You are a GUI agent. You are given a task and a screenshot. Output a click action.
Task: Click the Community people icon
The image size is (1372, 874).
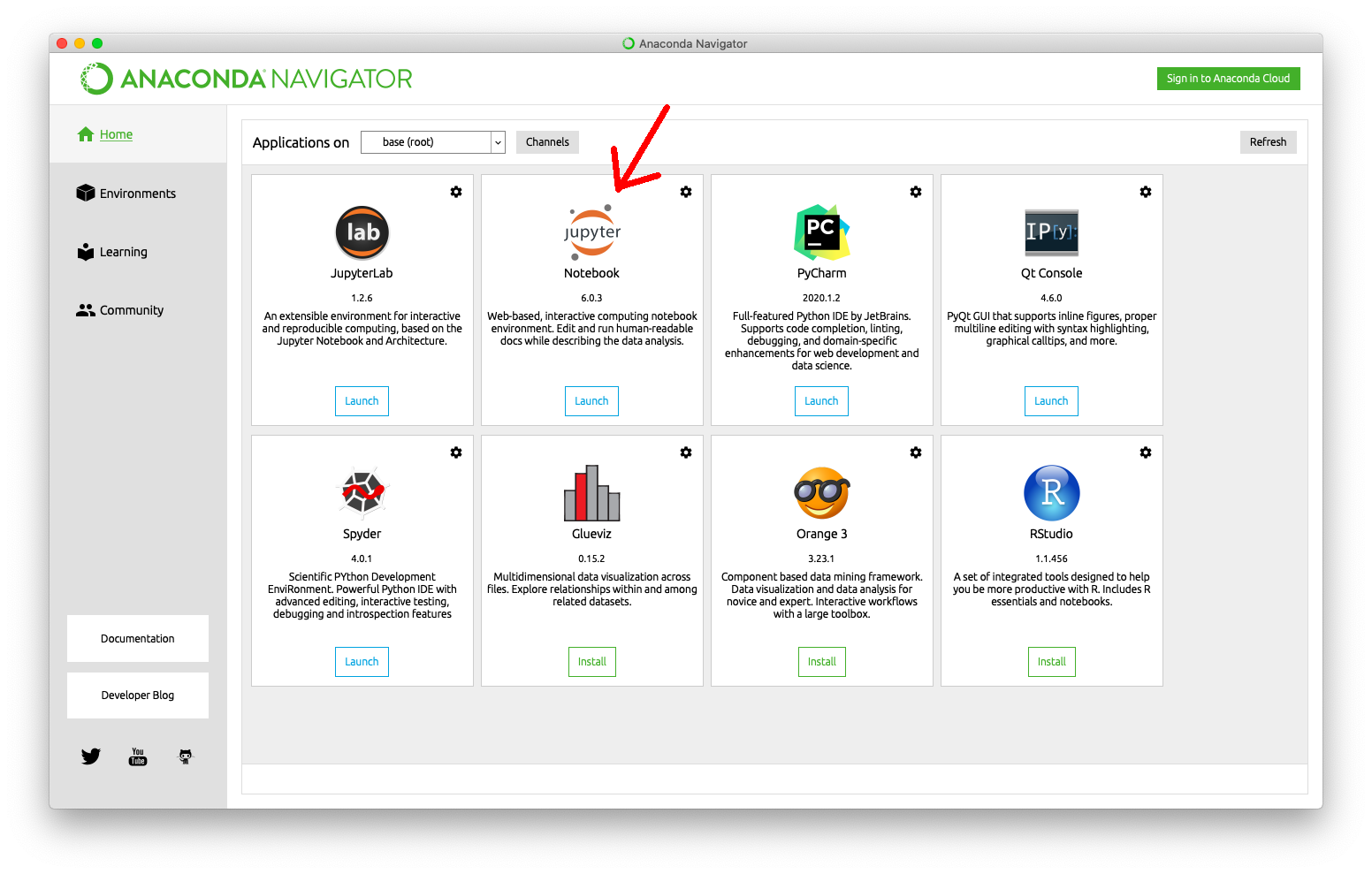(86, 310)
